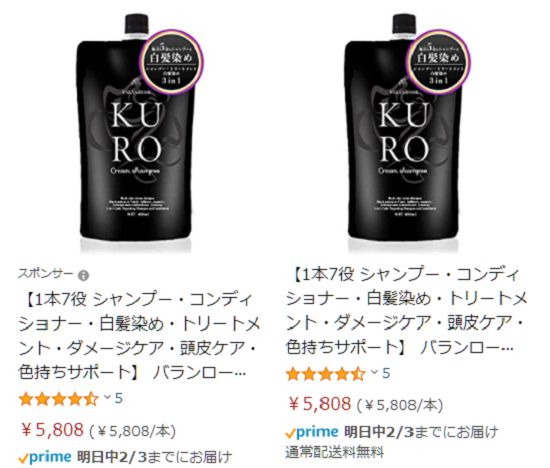550x468 pixels.
Task: Click the sponsor info icon
Action: [x=83, y=276]
